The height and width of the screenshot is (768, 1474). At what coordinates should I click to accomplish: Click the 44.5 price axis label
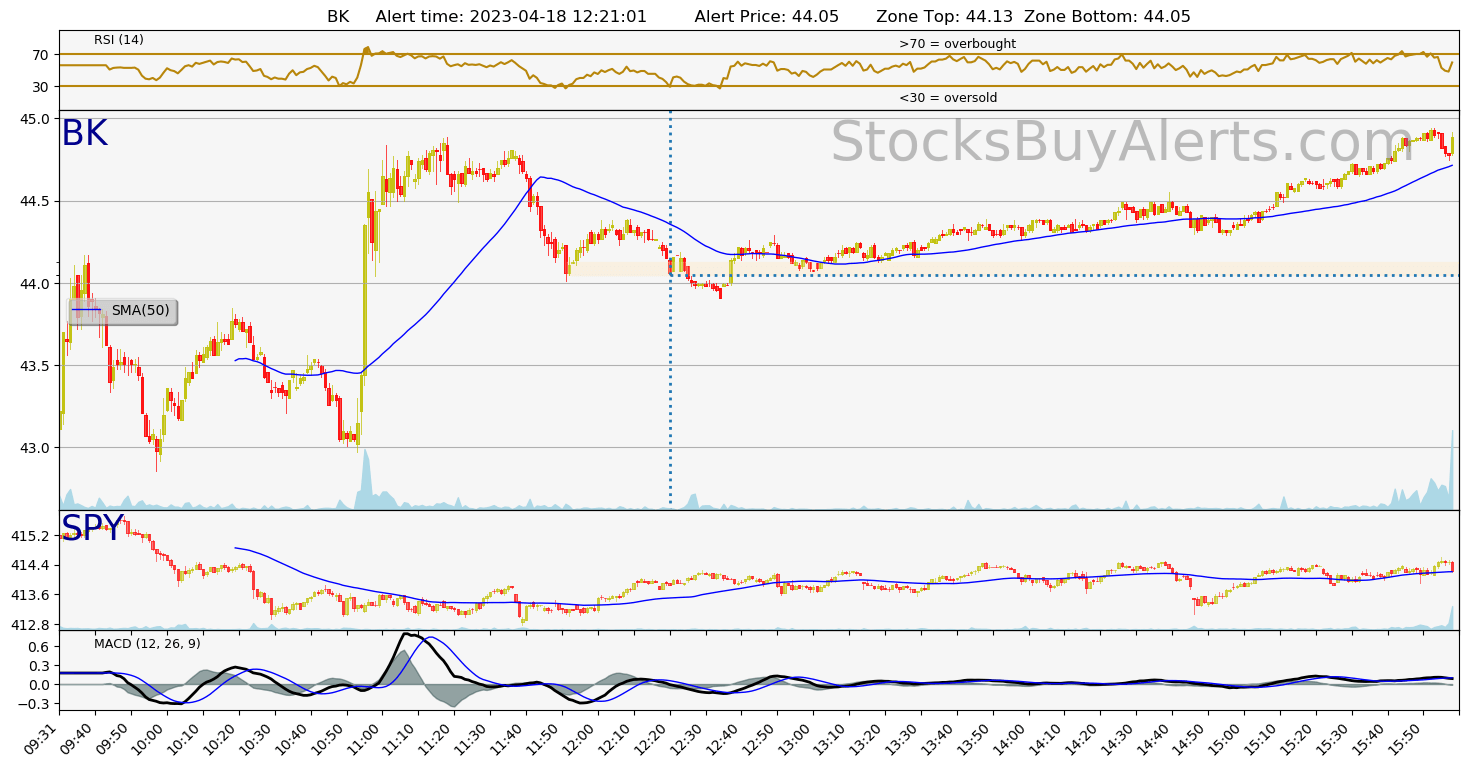[36, 201]
